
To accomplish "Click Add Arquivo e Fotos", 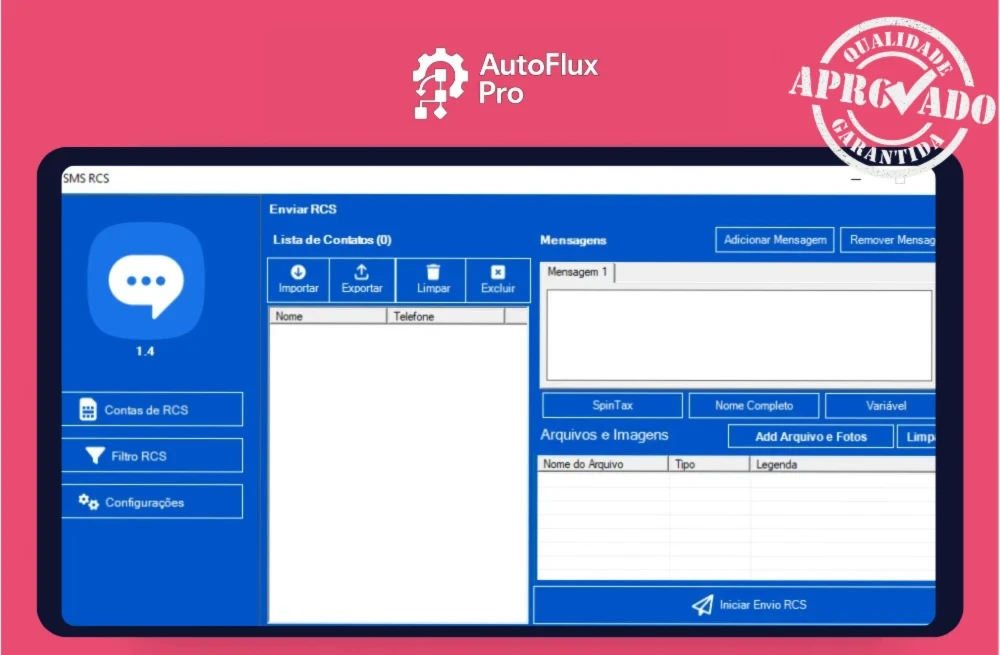I will click(x=810, y=437).
